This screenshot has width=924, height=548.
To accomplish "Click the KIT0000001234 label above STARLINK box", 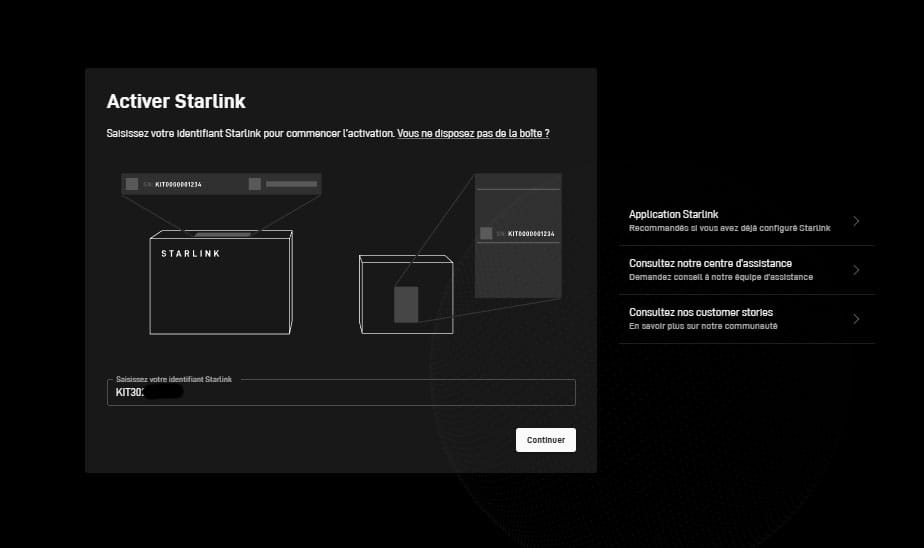I will (x=178, y=184).
